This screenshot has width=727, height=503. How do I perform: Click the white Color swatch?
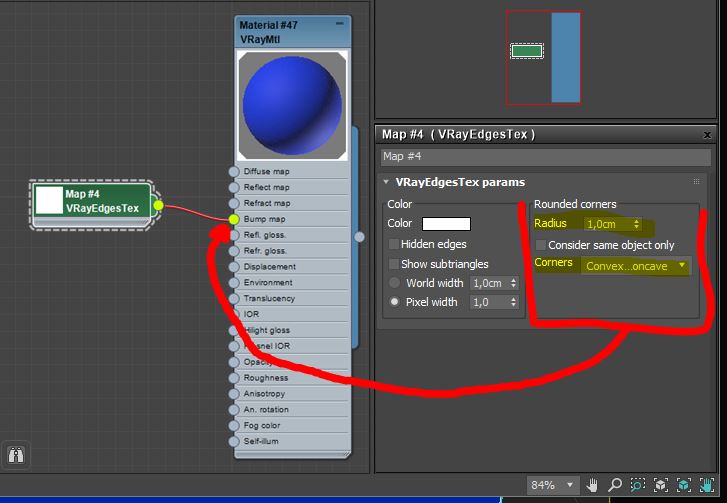446,224
